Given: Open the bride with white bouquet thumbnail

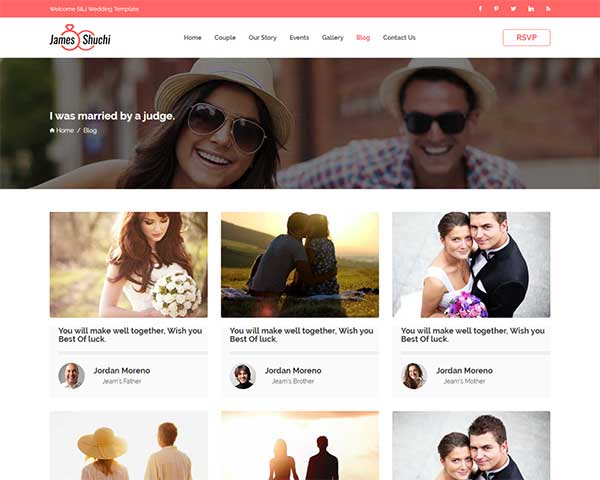Looking at the screenshot, I should click(129, 264).
